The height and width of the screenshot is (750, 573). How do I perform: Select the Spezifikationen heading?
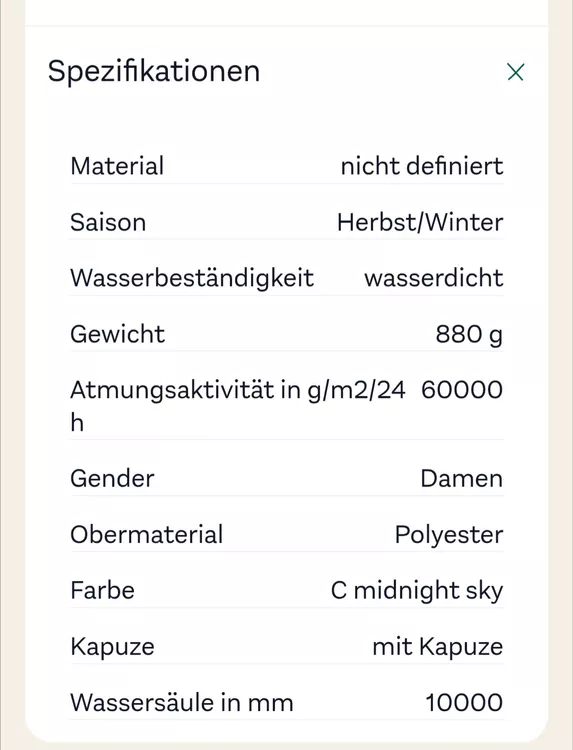pos(154,72)
